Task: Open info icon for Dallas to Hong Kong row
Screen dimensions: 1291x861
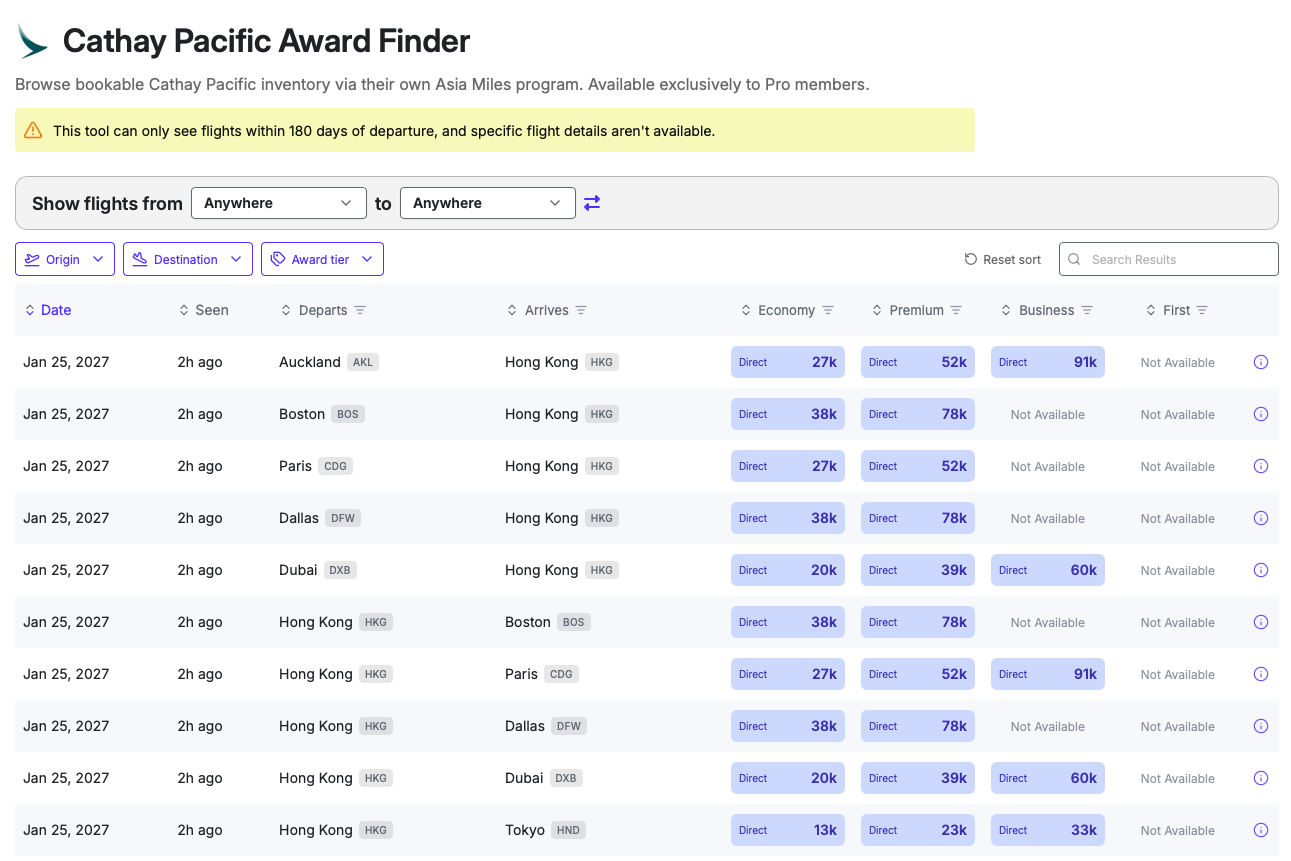Action: coord(1261,518)
